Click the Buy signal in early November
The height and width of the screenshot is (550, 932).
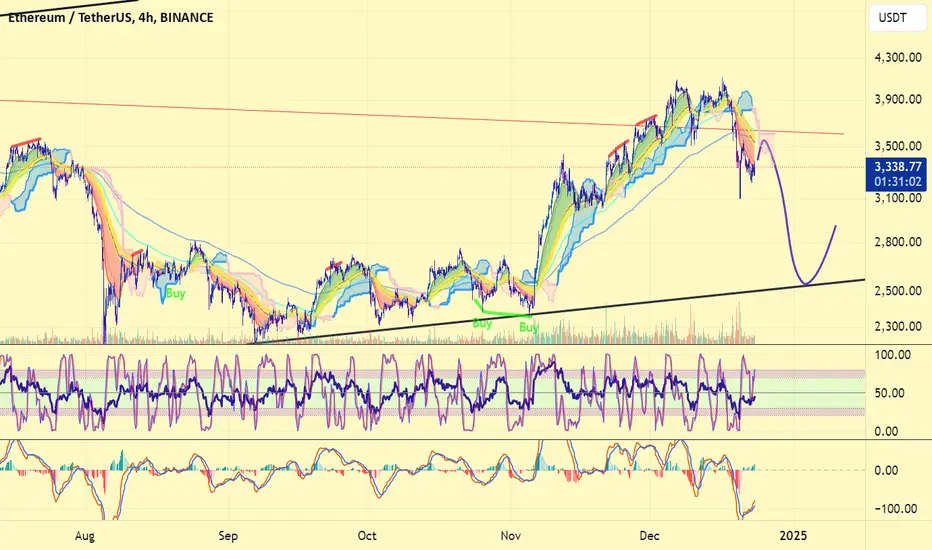(528, 327)
